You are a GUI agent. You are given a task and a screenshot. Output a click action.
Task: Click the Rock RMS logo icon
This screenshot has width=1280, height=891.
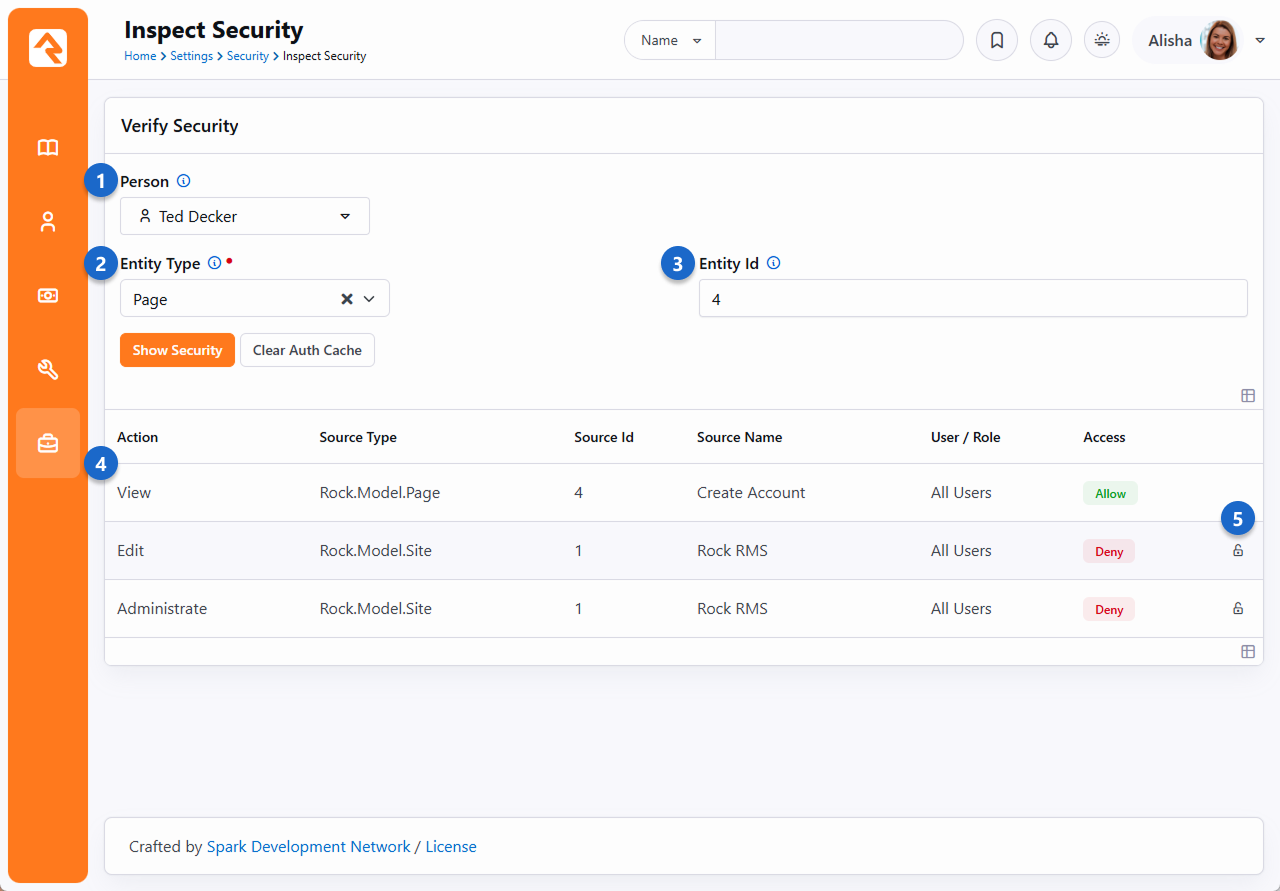coord(48,48)
